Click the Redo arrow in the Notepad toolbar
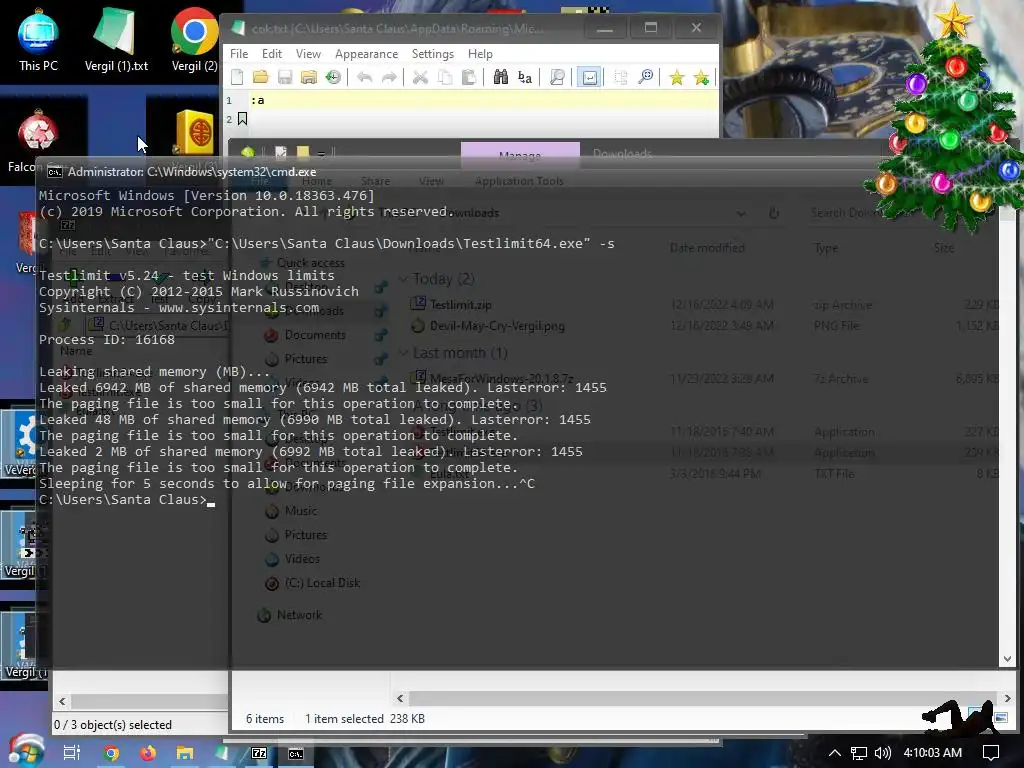 tap(389, 78)
